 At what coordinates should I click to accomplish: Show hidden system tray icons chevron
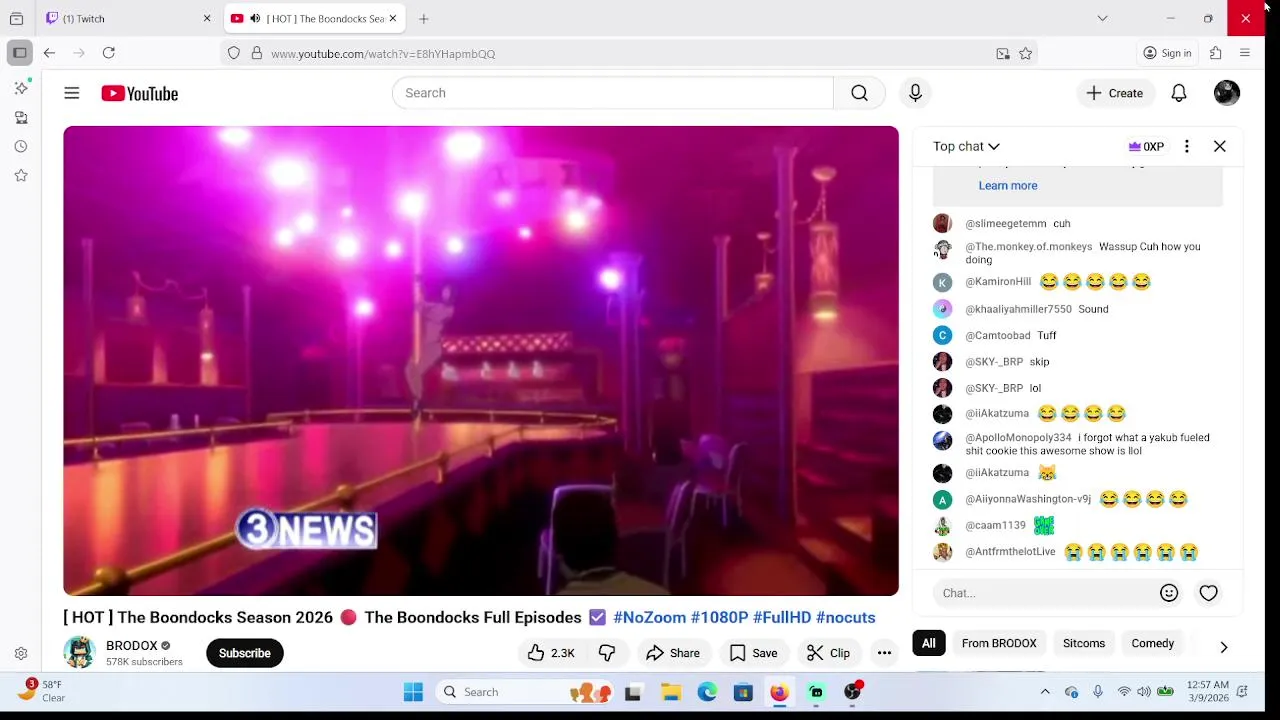pos(1045,692)
